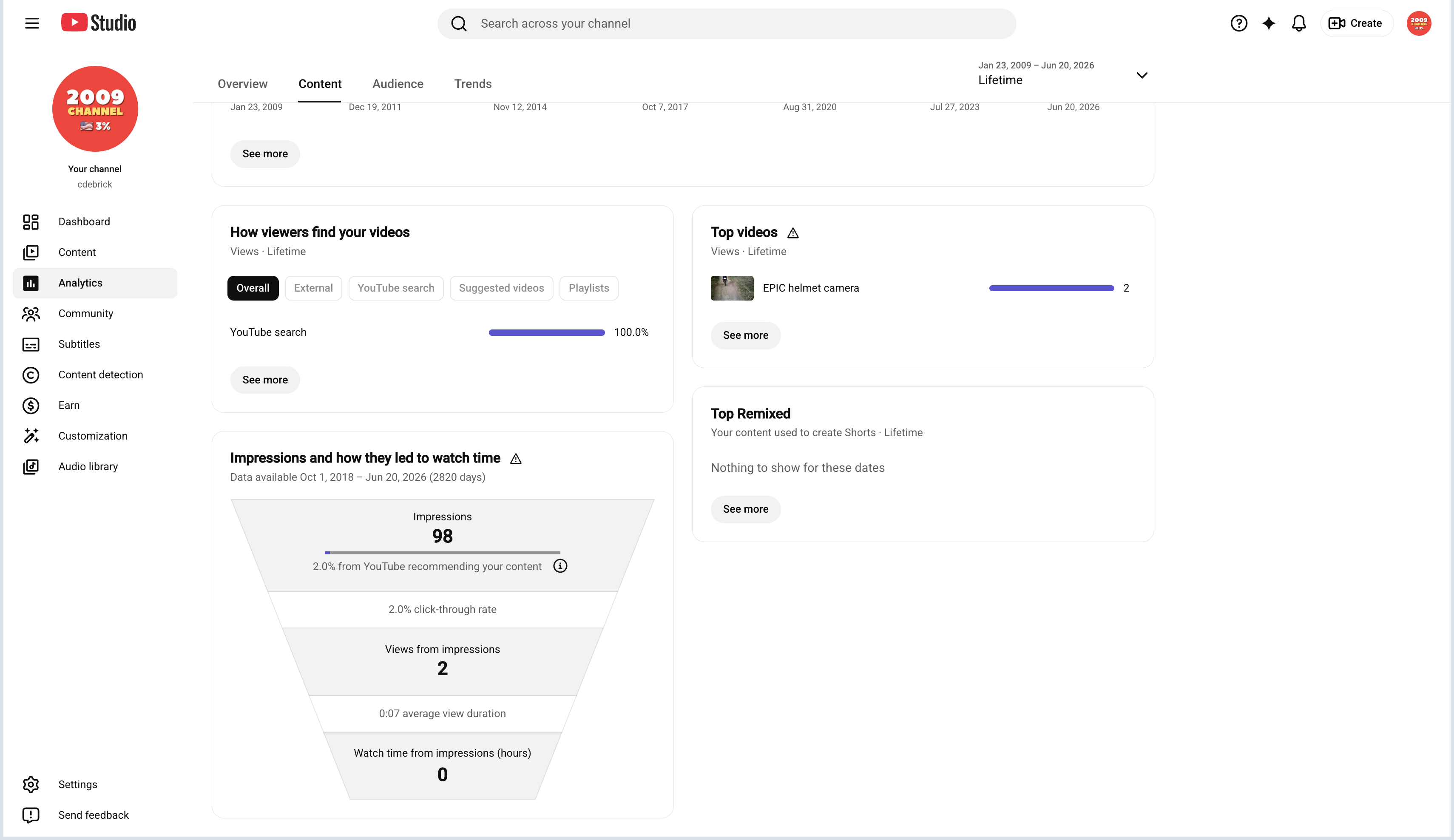This screenshot has width=1454, height=840.
Task: Click the Send feedback icon
Action: pos(31,814)
